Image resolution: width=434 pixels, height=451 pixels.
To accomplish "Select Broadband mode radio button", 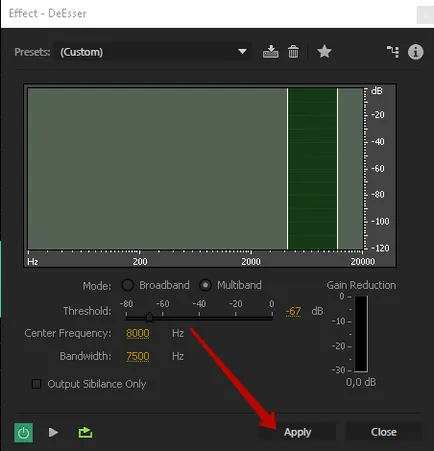I will (127, 285).
